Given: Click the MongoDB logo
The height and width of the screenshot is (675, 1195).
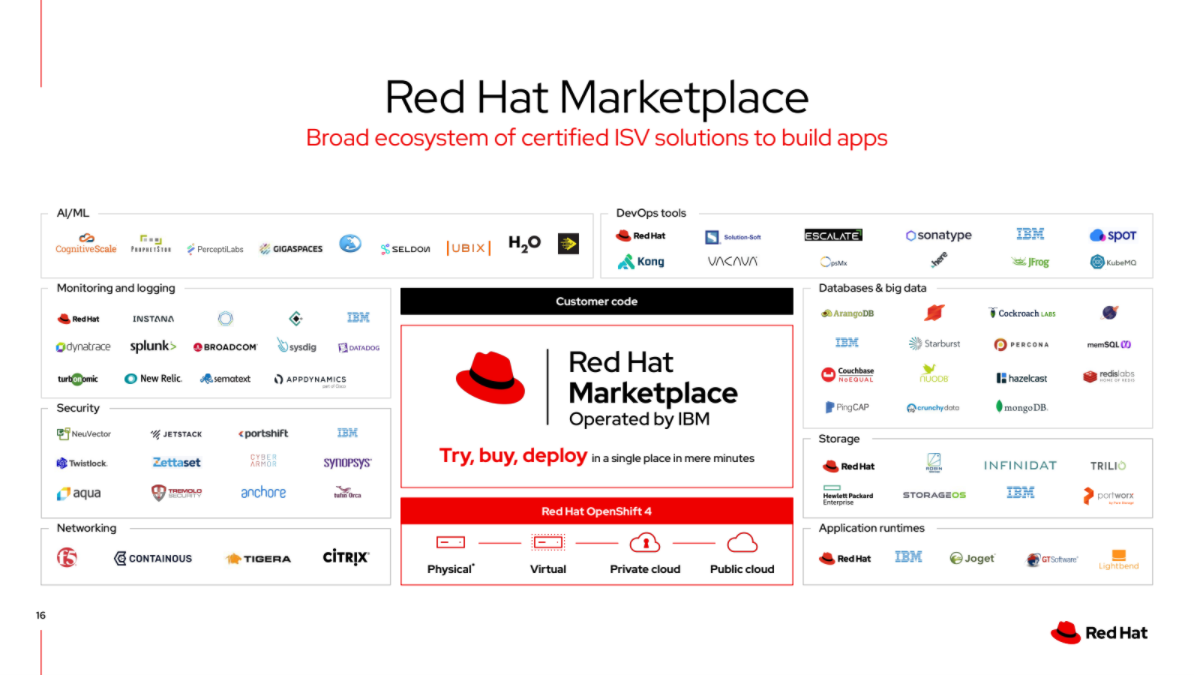Looking at the screenshot, I should pos(1021,407).
